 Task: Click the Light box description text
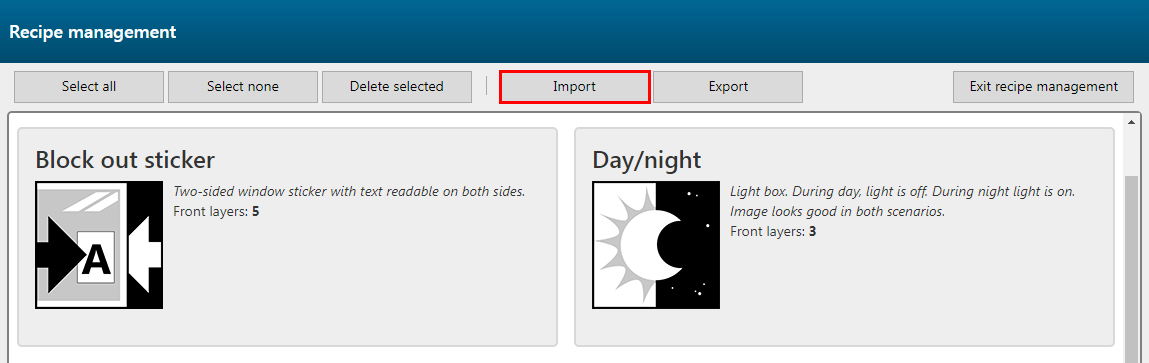(x=903, y=202)
